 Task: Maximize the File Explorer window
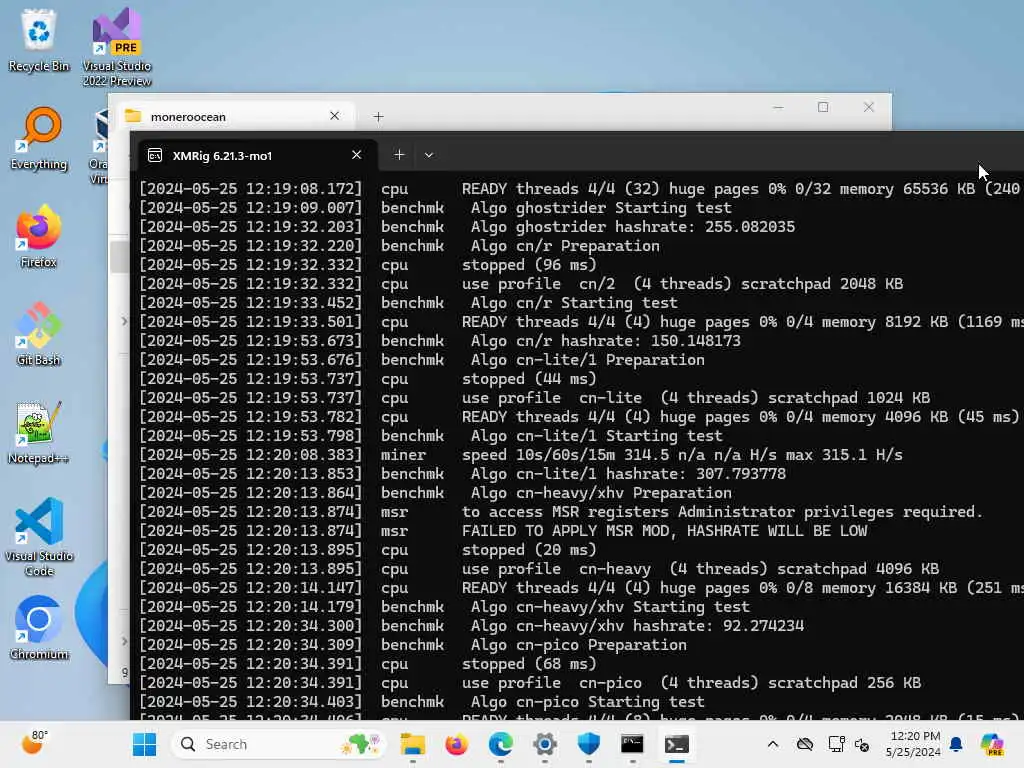coord(823,107)
